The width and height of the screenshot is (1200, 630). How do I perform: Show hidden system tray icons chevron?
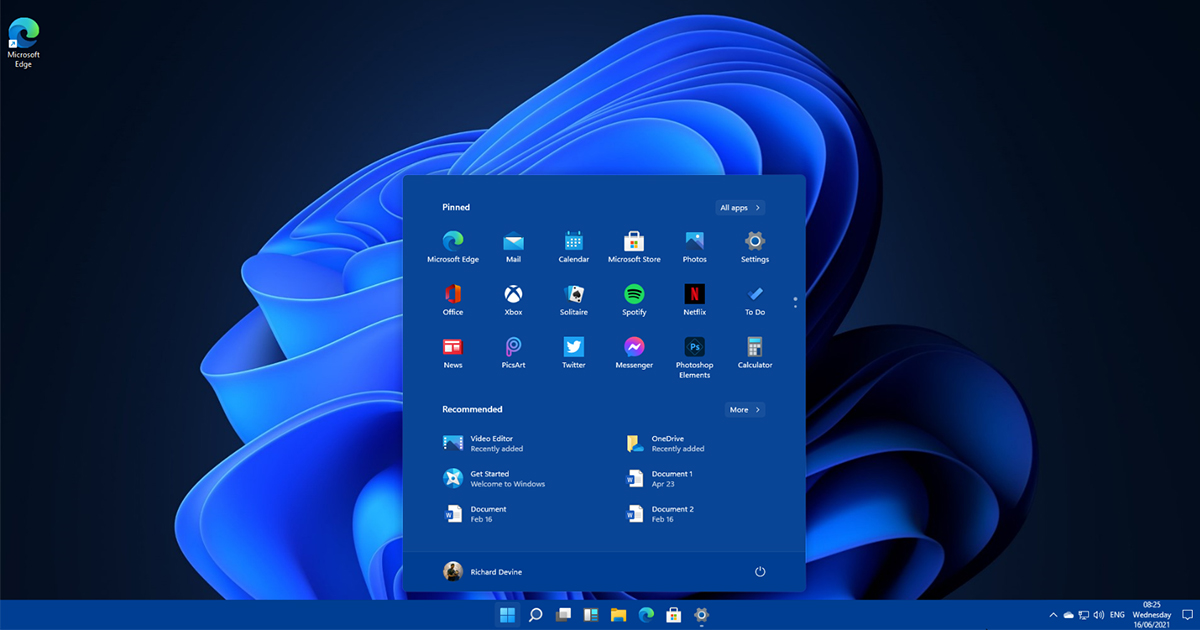point(1052,615)
